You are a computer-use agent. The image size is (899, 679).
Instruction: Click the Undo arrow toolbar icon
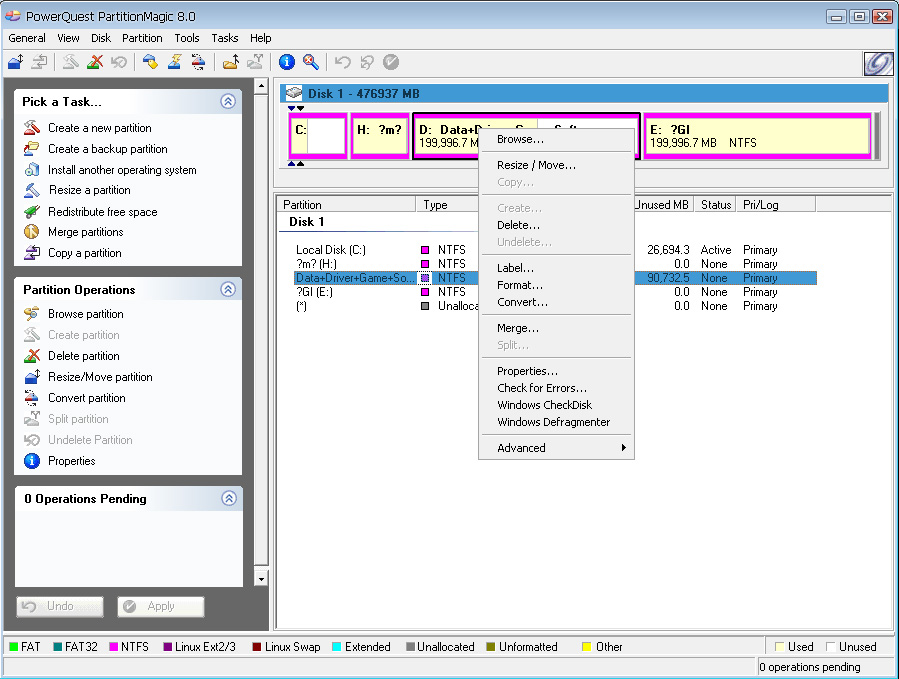[342, 61]
